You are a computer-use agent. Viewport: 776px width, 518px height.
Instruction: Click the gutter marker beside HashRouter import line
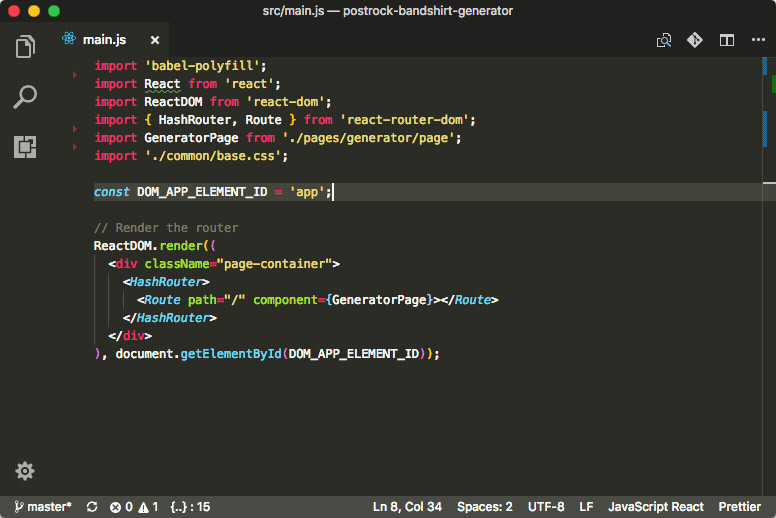click(x=75, y=129)
